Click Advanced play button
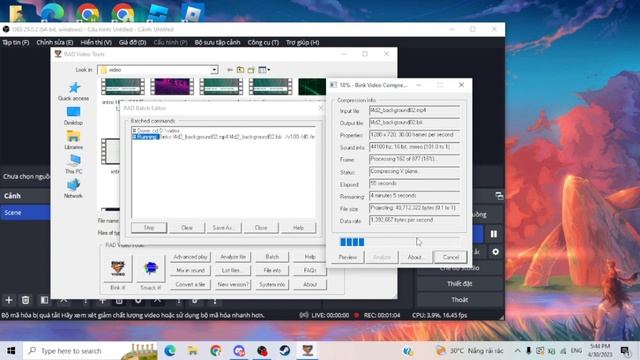 [191, 257]
